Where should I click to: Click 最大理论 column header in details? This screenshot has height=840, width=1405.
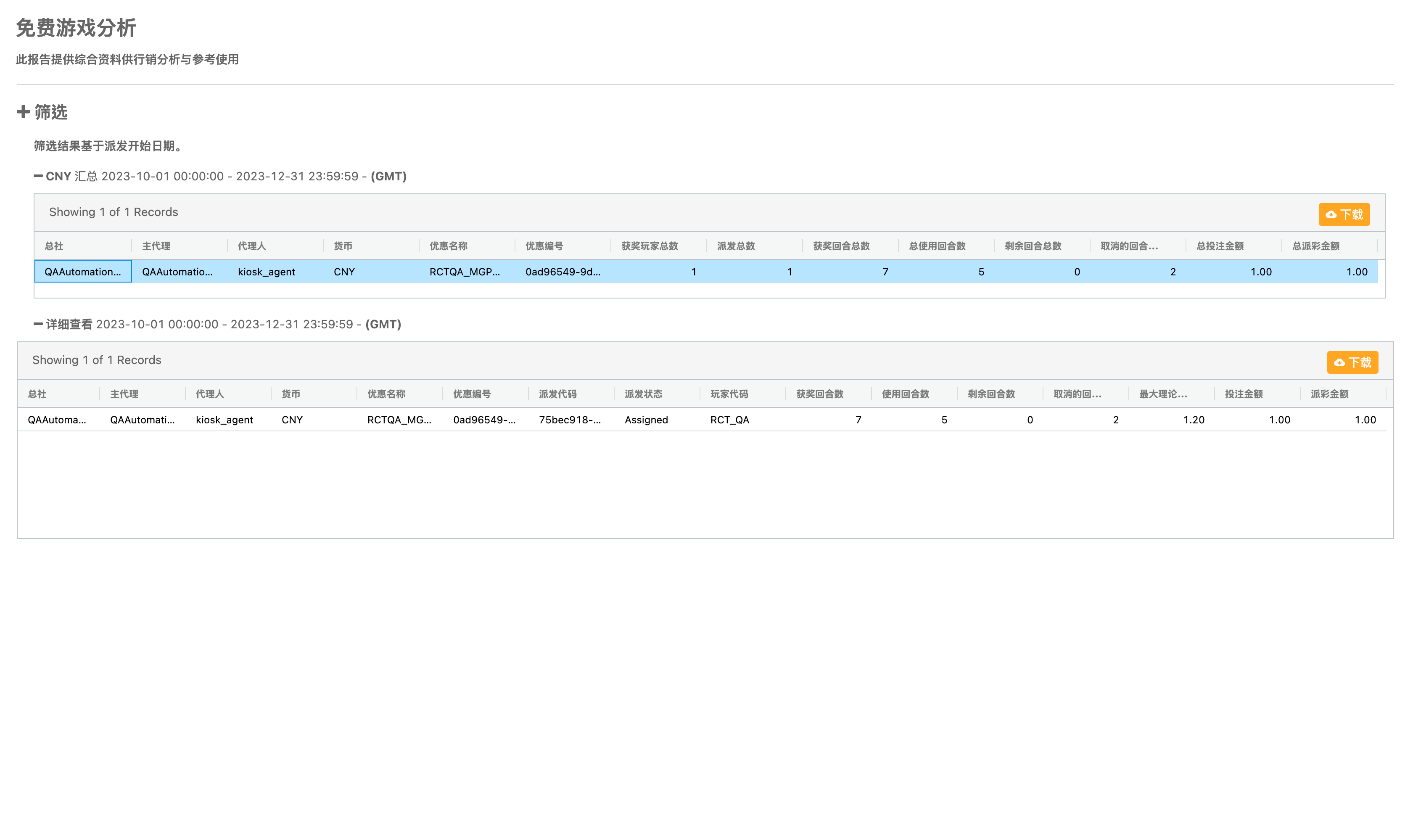[1163, 394]
